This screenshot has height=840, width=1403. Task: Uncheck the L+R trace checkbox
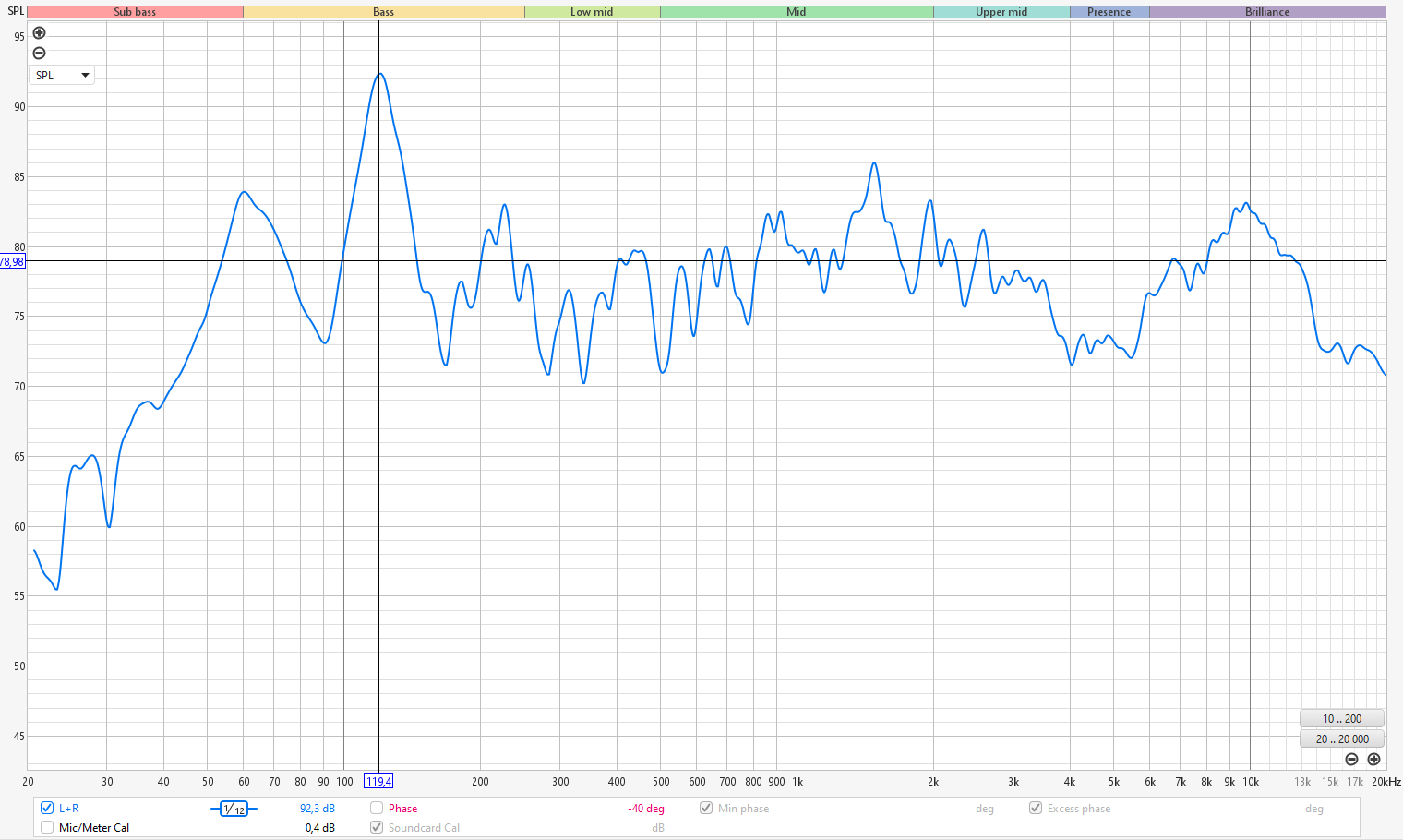47,808
